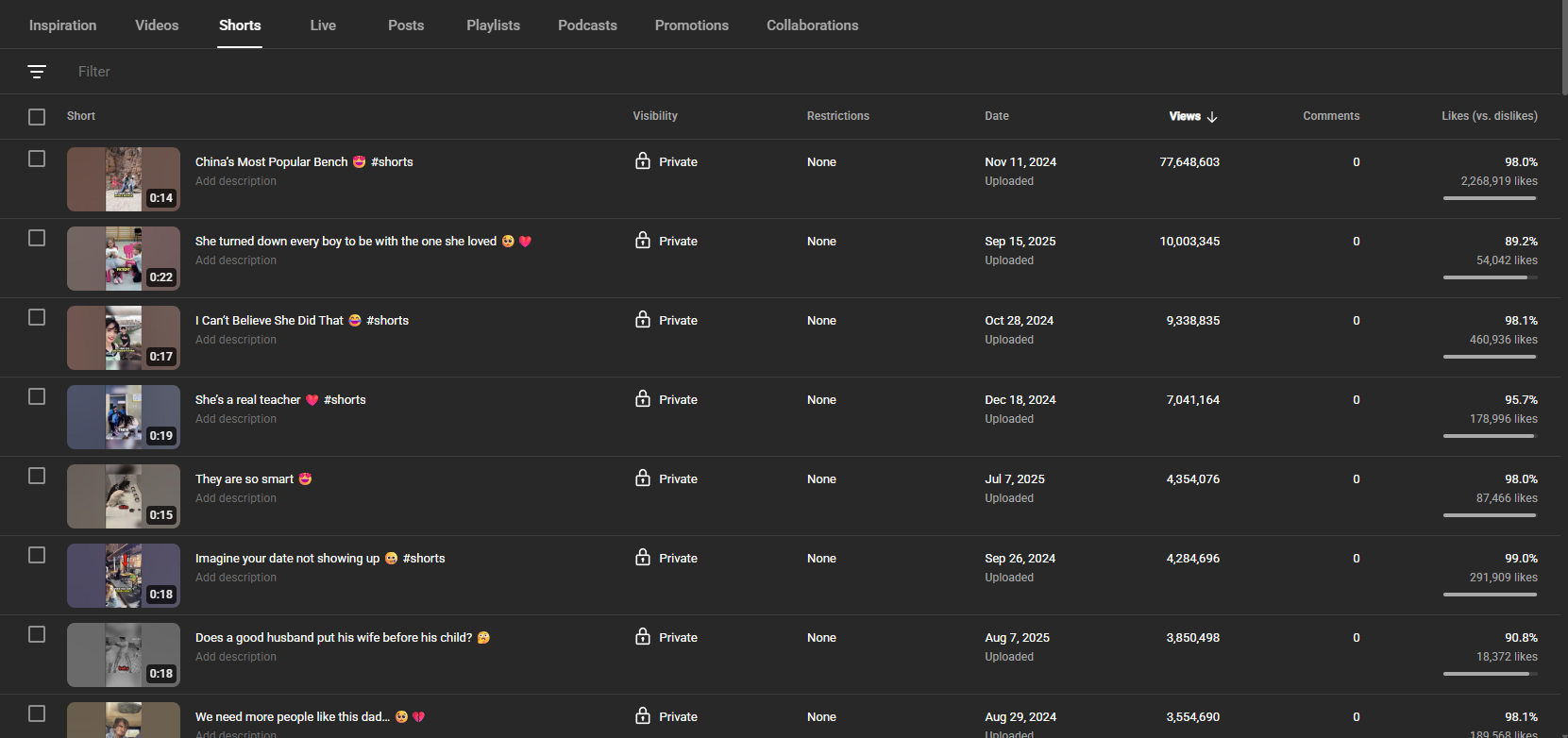The width and height of the screenshot is (1568, 738).
Task: Open the short titled They are so smart
Action: 244,479
